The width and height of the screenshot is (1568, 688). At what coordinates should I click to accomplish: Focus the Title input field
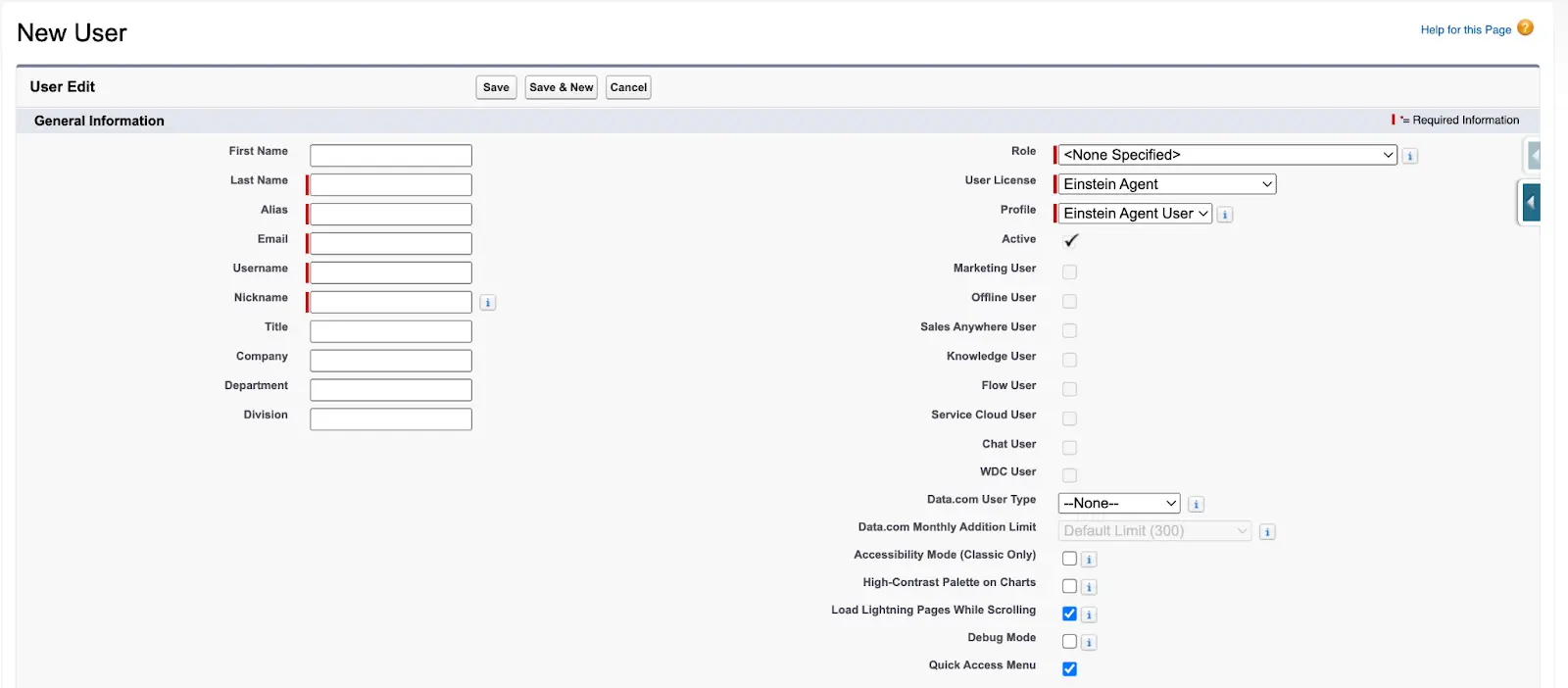click(391, 331)
